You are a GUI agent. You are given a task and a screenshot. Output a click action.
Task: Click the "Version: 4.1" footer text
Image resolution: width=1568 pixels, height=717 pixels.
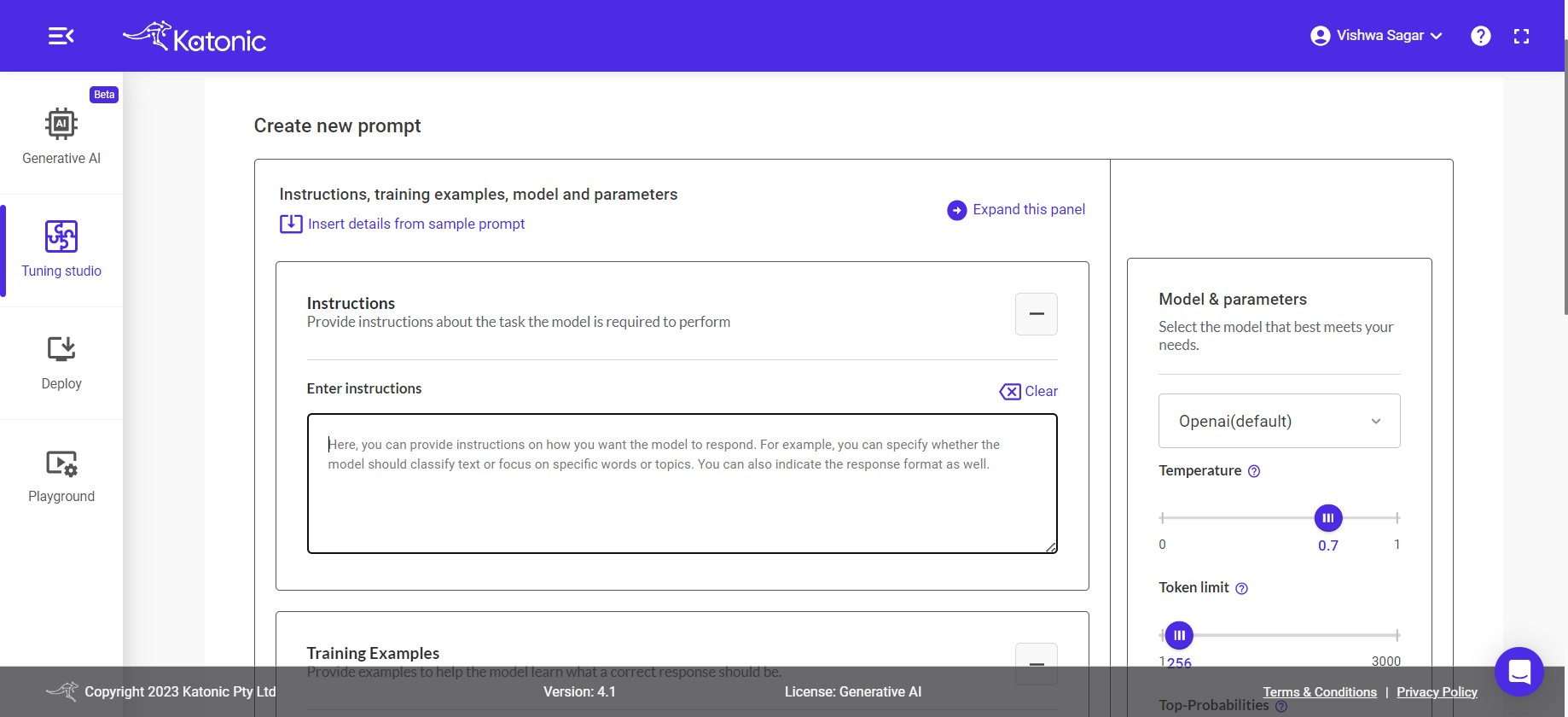579,692
